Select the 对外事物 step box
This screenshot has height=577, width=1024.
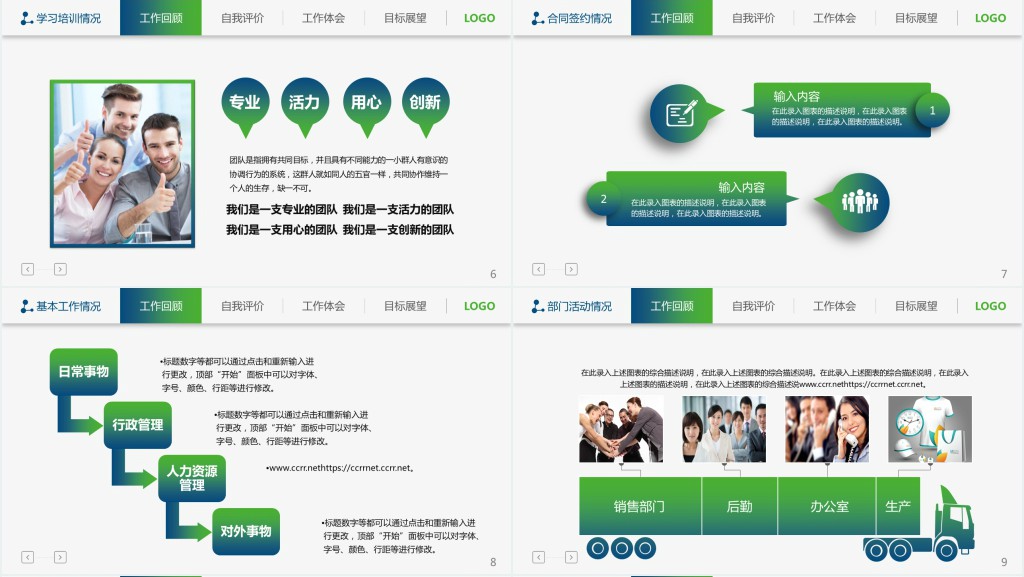pos(246,531)
